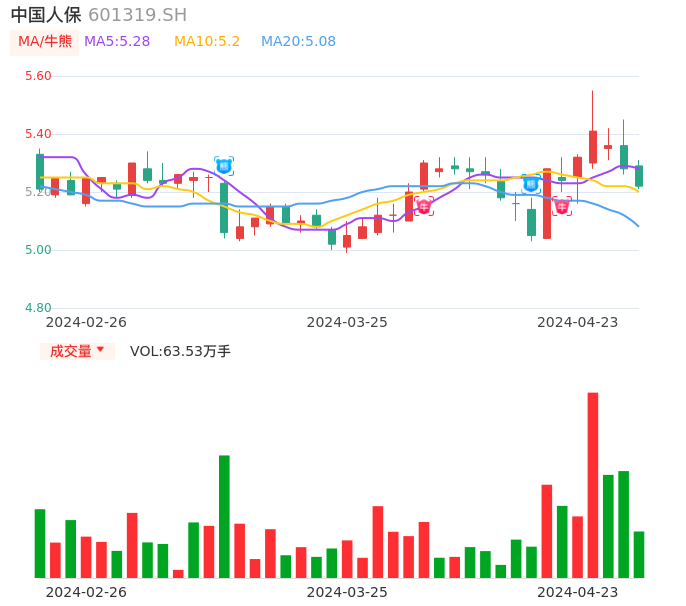The height and width of the screenshot is (606, 686).
Task: Click the blue bear marker in mid-April
Action: click(x=531, y=183)
